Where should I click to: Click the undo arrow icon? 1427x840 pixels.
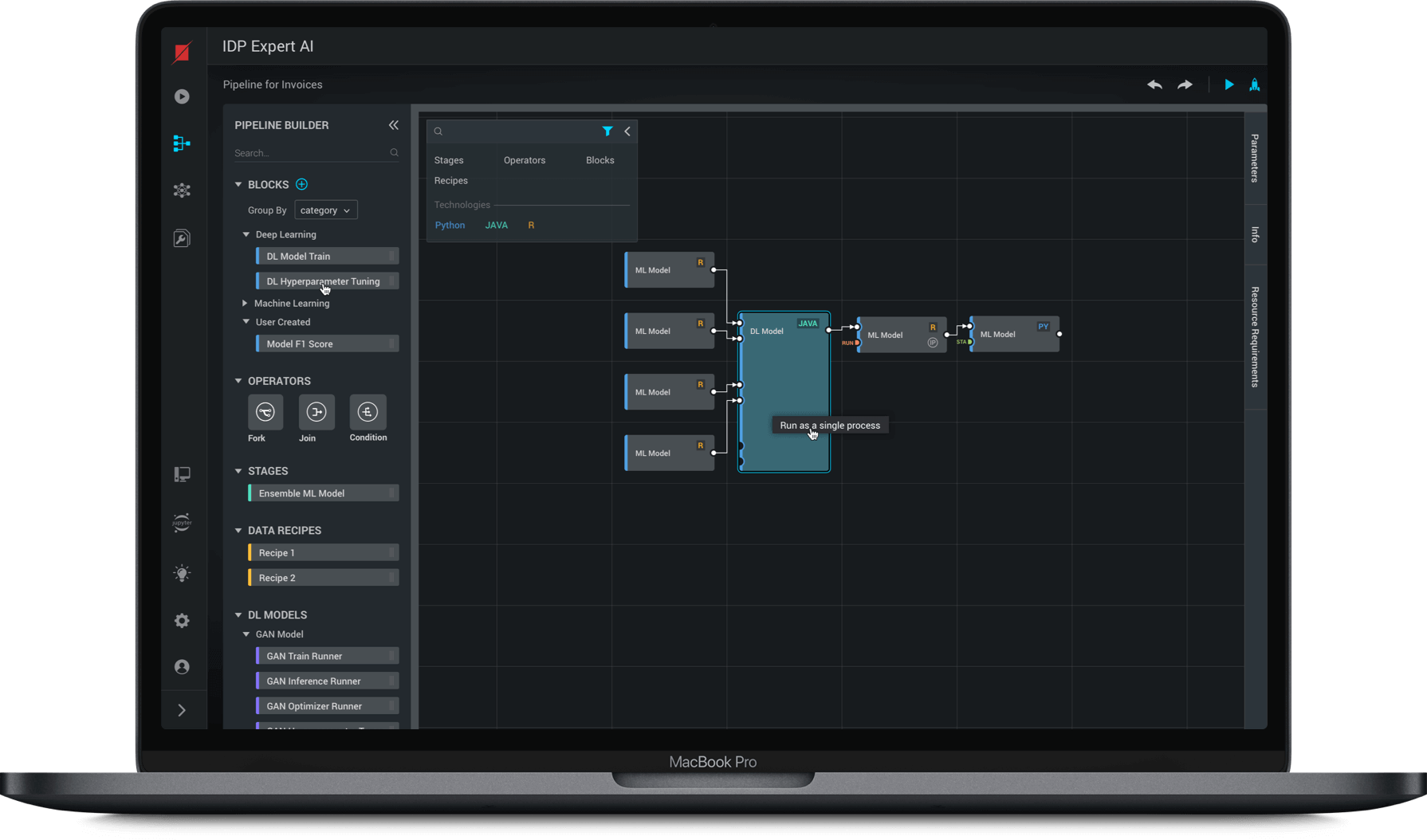1154,84
